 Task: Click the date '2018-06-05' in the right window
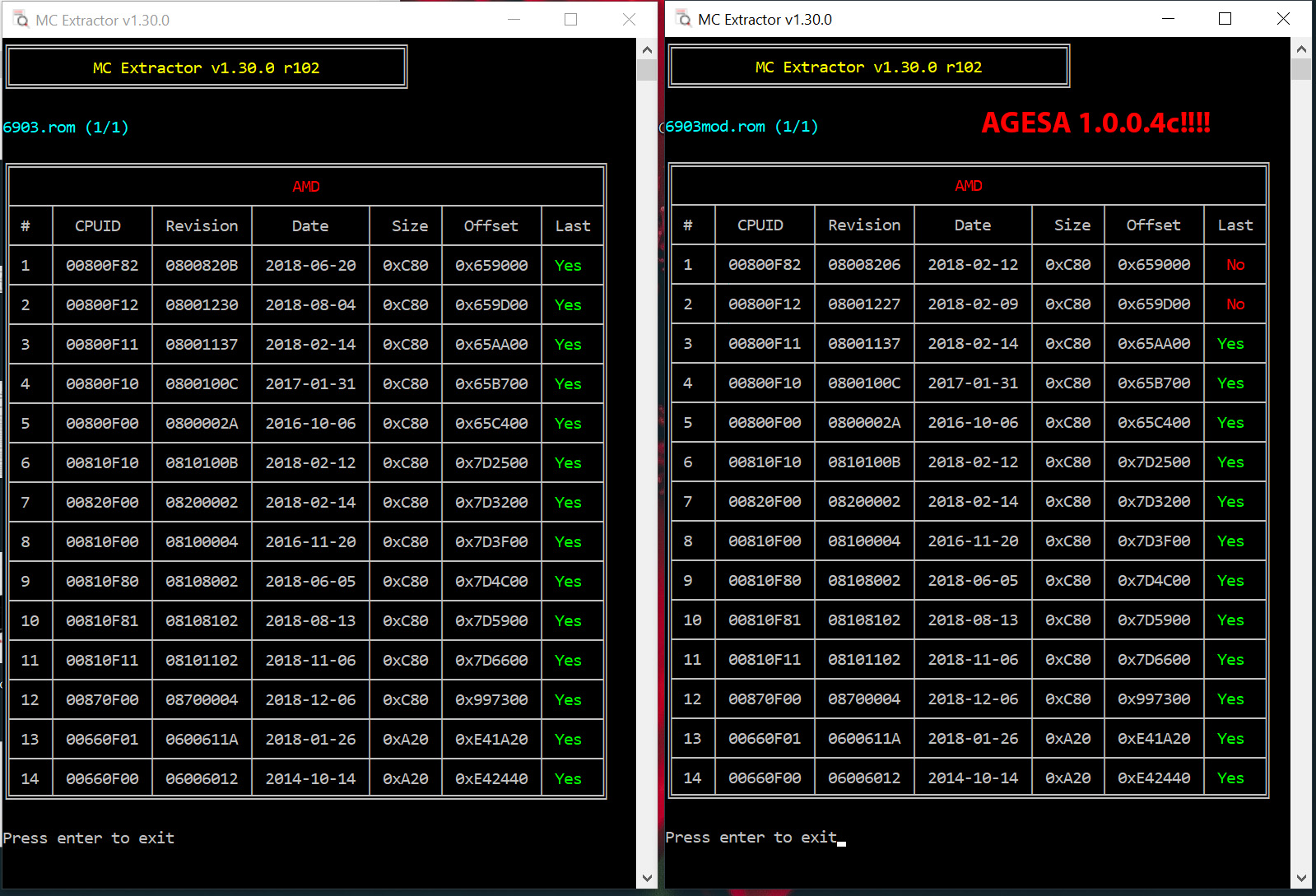point(973,581)
